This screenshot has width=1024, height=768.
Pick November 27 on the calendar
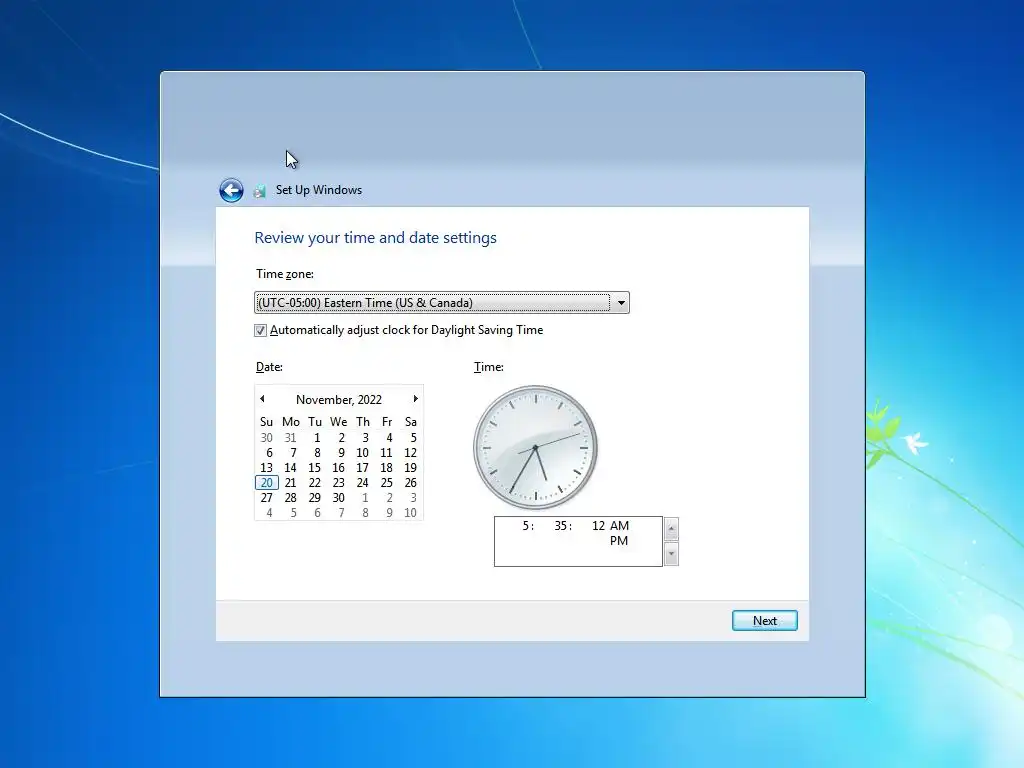(x=266, y=498)
